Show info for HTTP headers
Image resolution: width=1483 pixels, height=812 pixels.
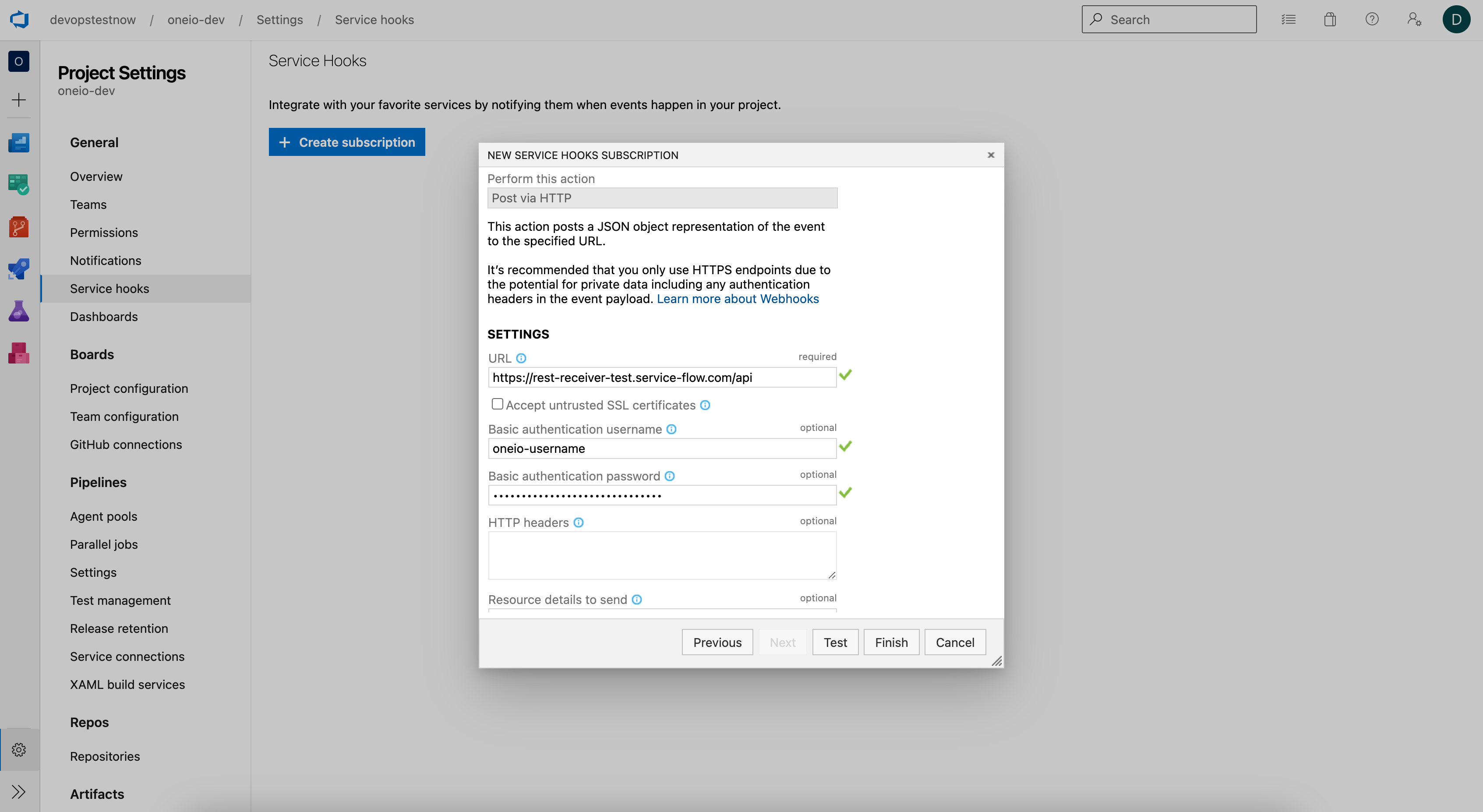579,523
